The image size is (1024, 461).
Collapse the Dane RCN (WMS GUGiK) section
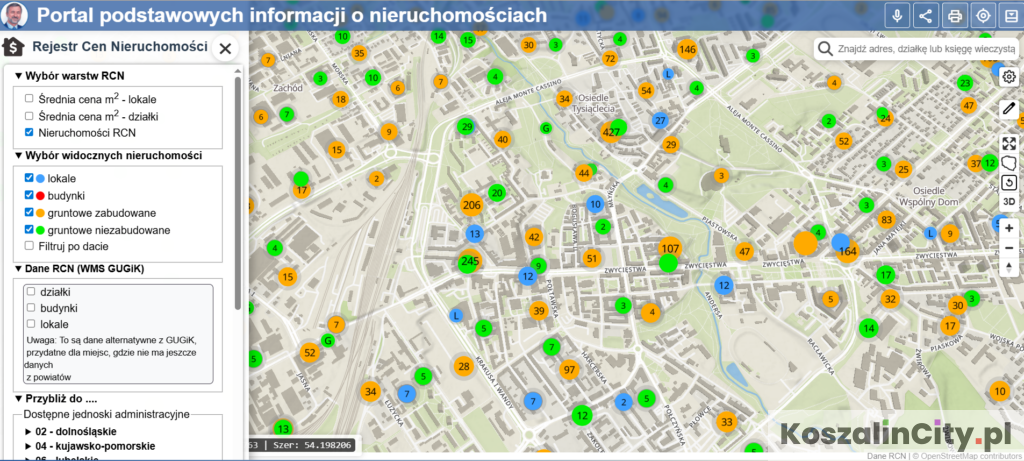pos(18,268)
